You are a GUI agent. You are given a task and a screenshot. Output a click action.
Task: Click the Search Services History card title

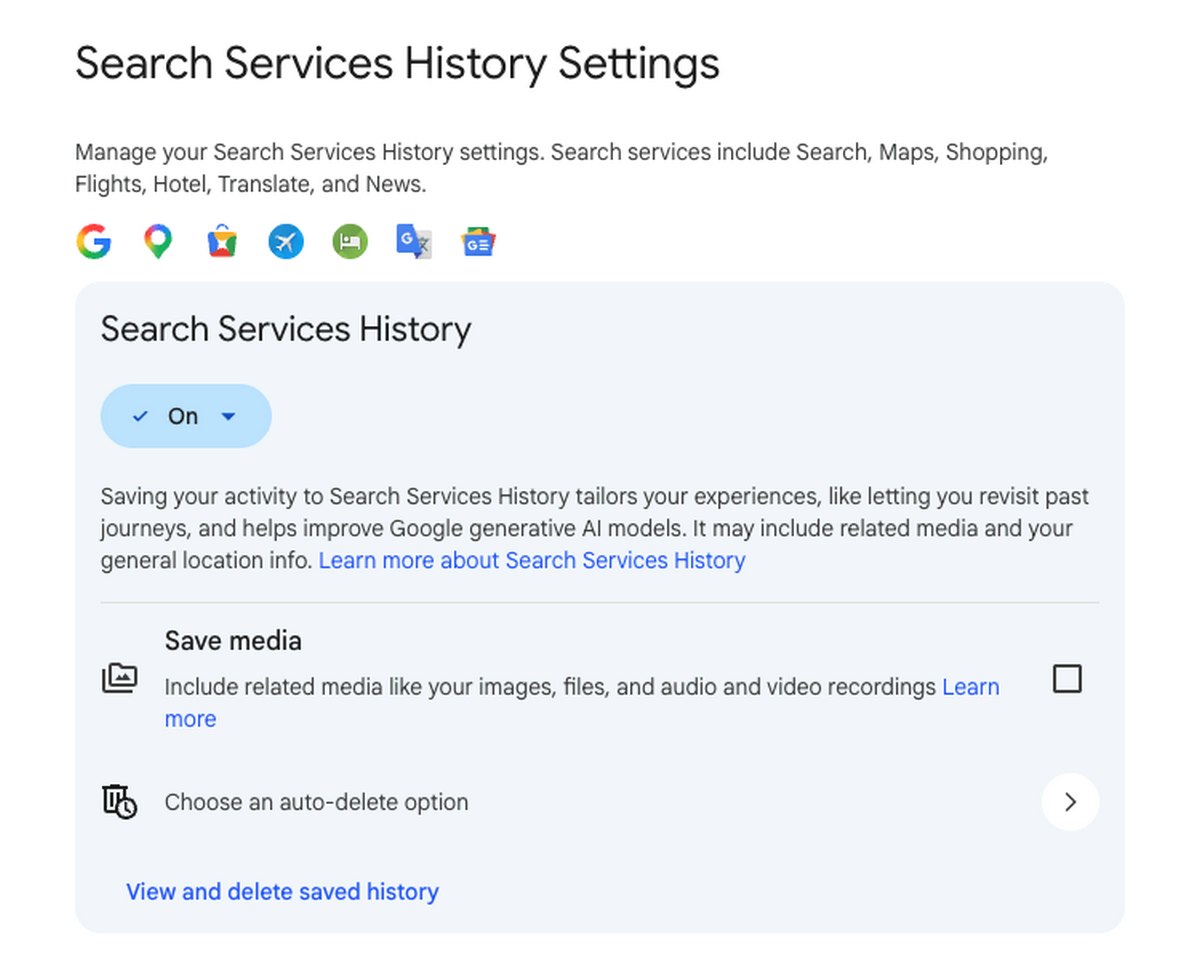(286, 330)
